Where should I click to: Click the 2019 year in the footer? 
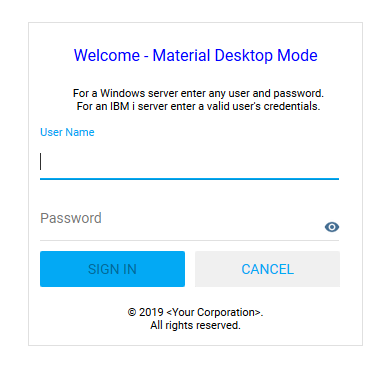(151, 312)
